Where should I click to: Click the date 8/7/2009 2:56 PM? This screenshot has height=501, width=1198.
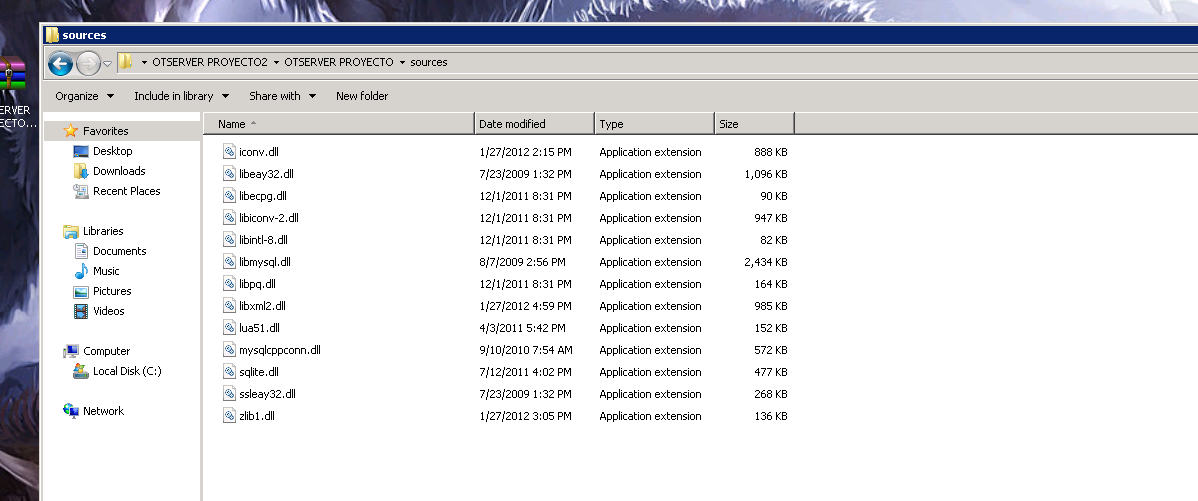point(523,262)
